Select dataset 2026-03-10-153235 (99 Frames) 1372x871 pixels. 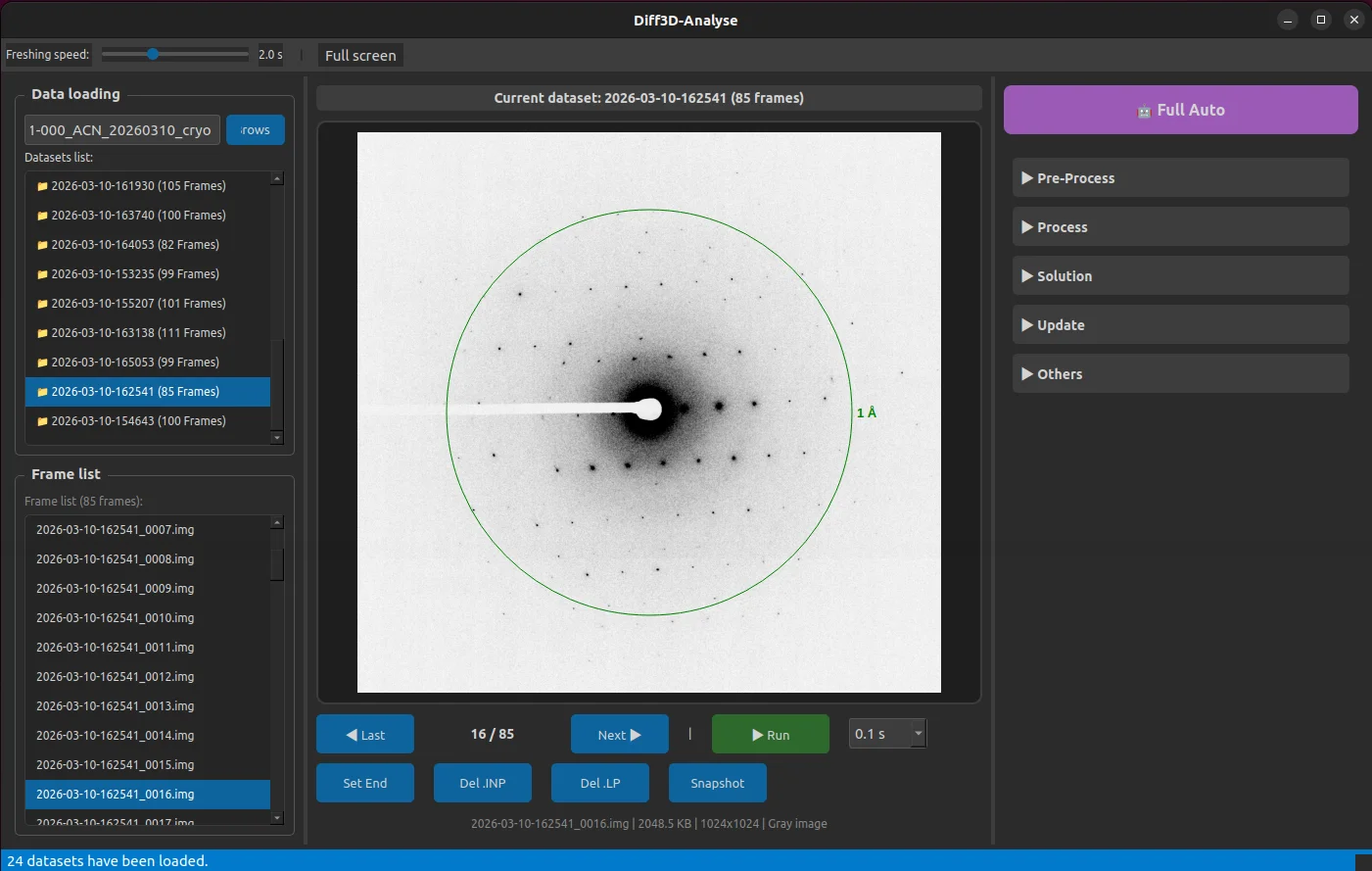point(147,273)
